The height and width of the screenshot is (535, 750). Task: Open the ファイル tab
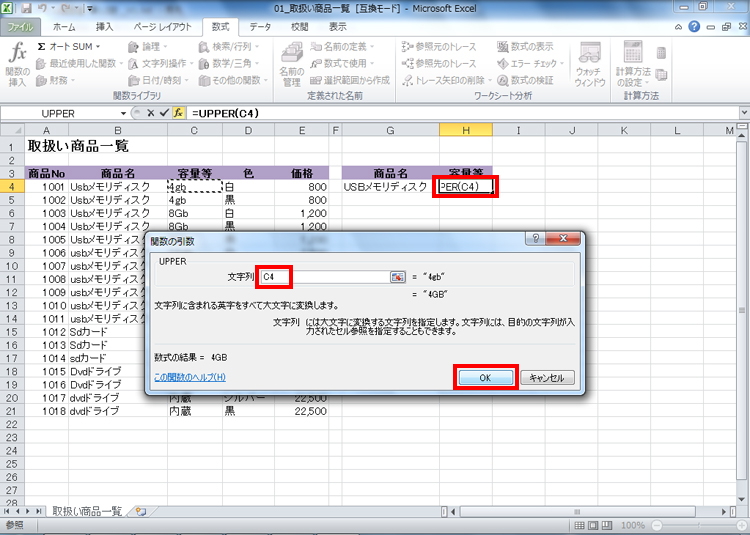click(20, 27)
